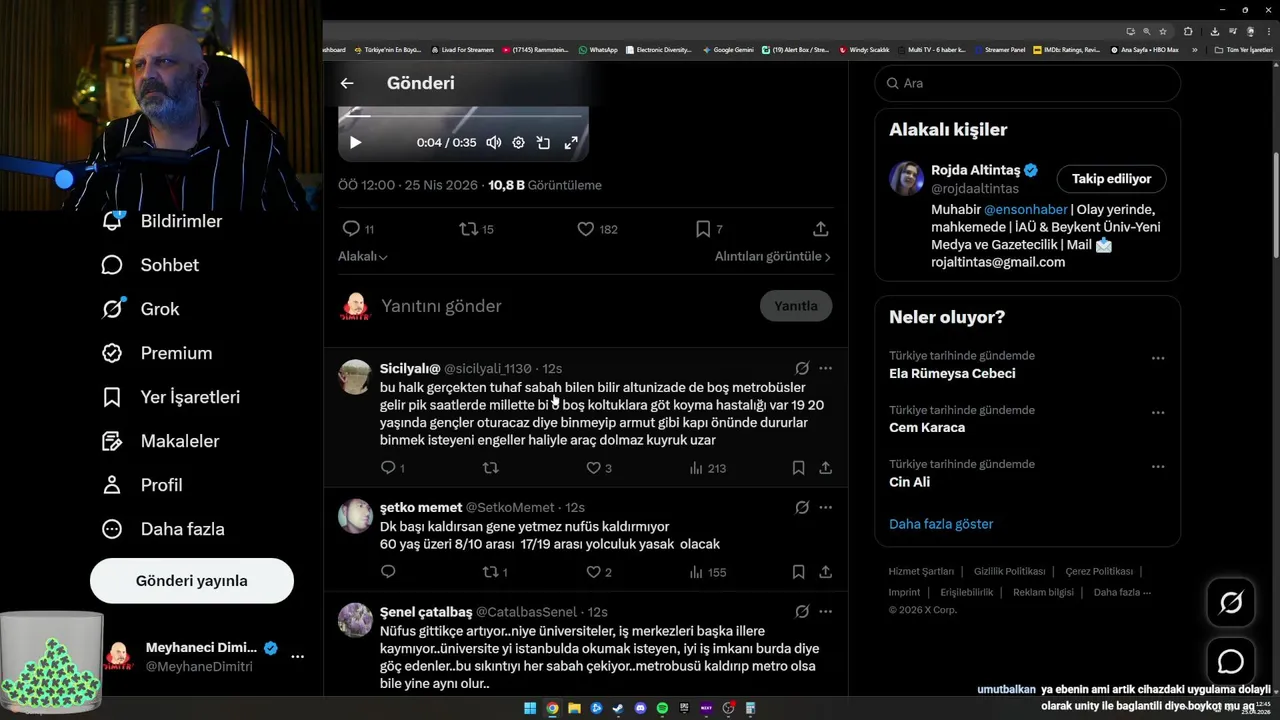Open more options for Cem Karaca trend
This screenshot has height=720, width=1280.
tap(1157, 412)
